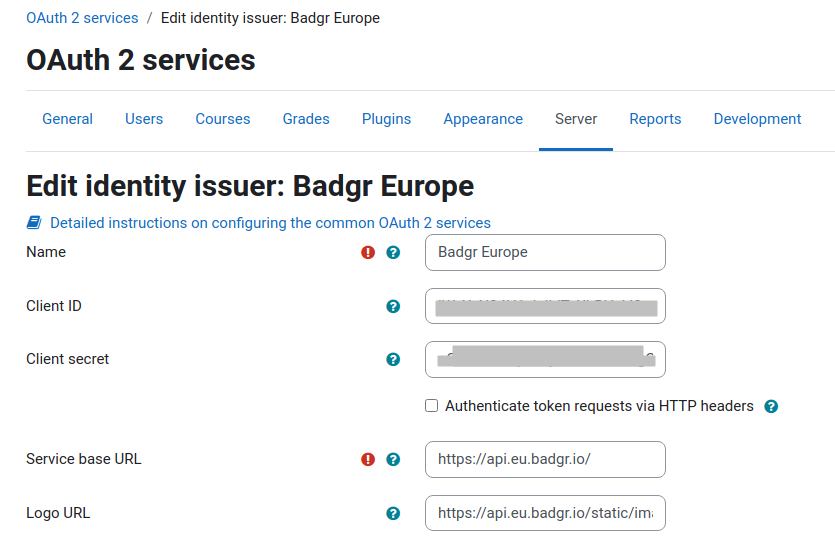Open the Reports tab
The height and width of the screenshot is (542, 835).
click(x=655, y=119)
